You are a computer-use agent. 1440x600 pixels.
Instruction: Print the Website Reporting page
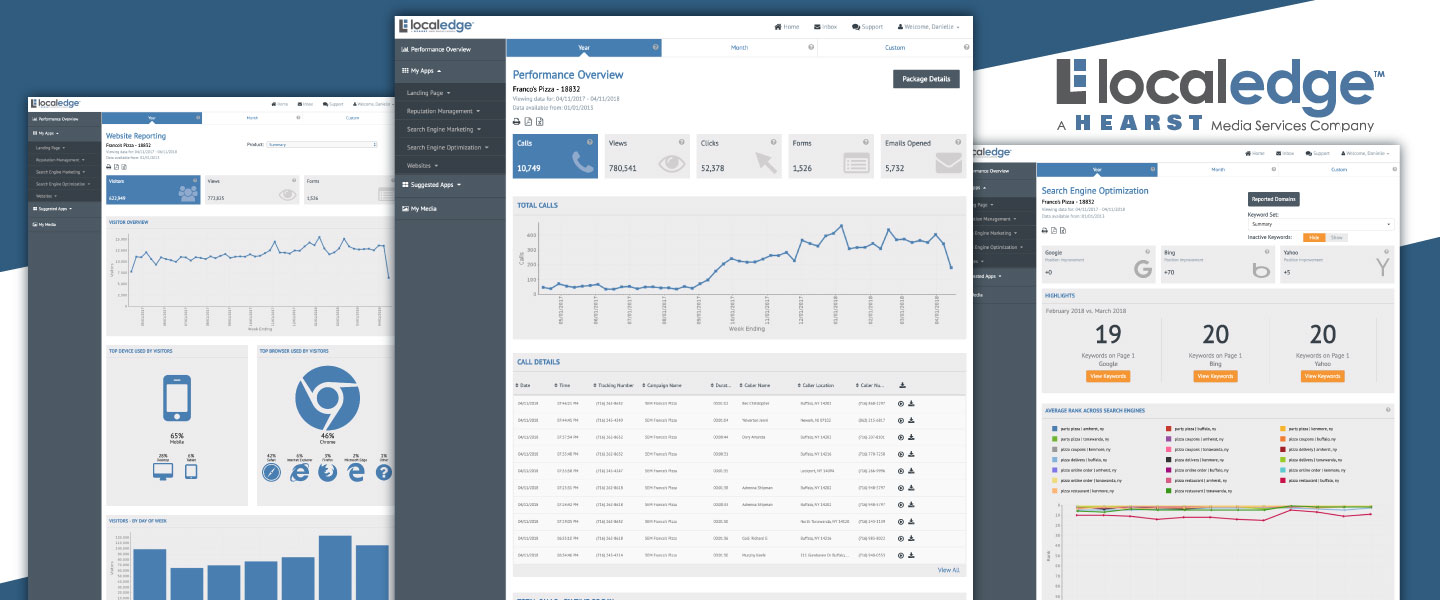point(108,167)
